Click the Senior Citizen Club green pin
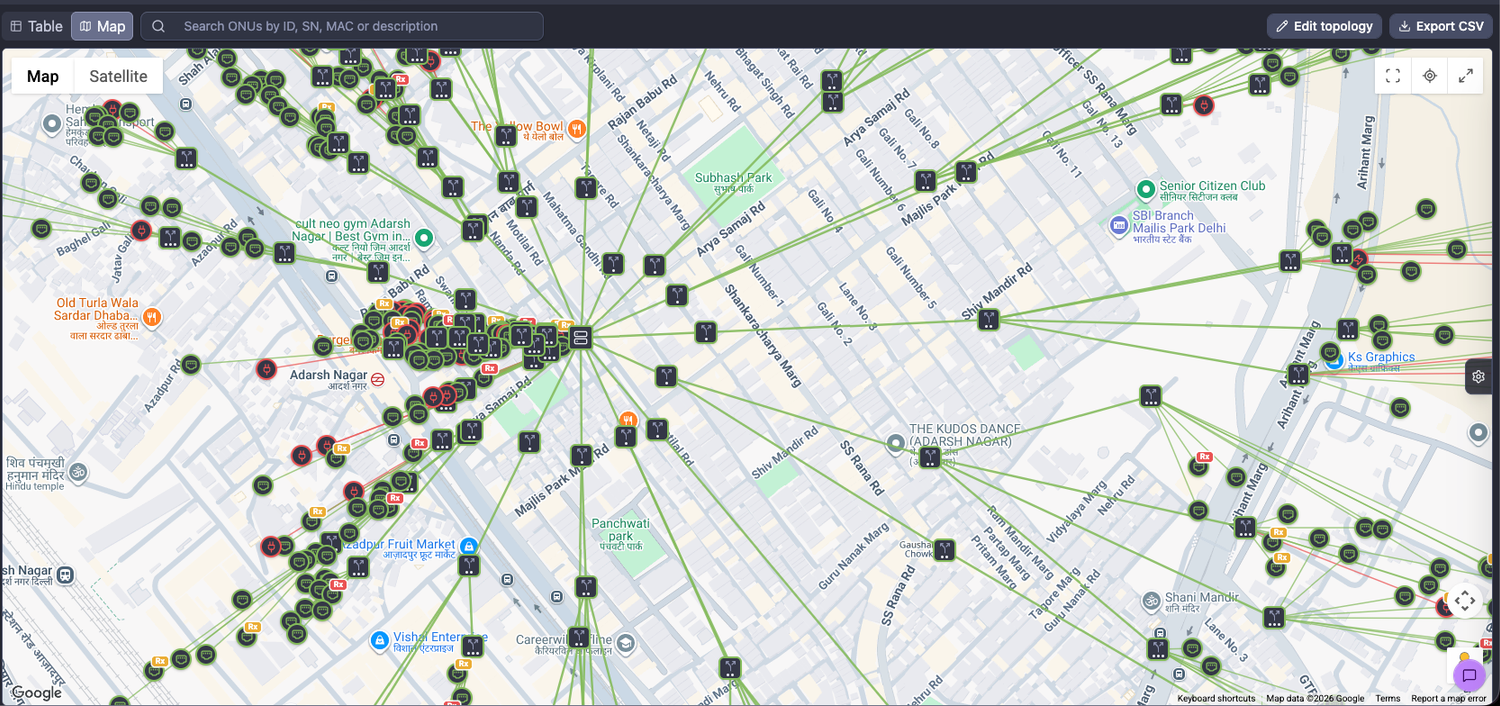The height and width of the screenshot is (706, 1500). 1146,189
